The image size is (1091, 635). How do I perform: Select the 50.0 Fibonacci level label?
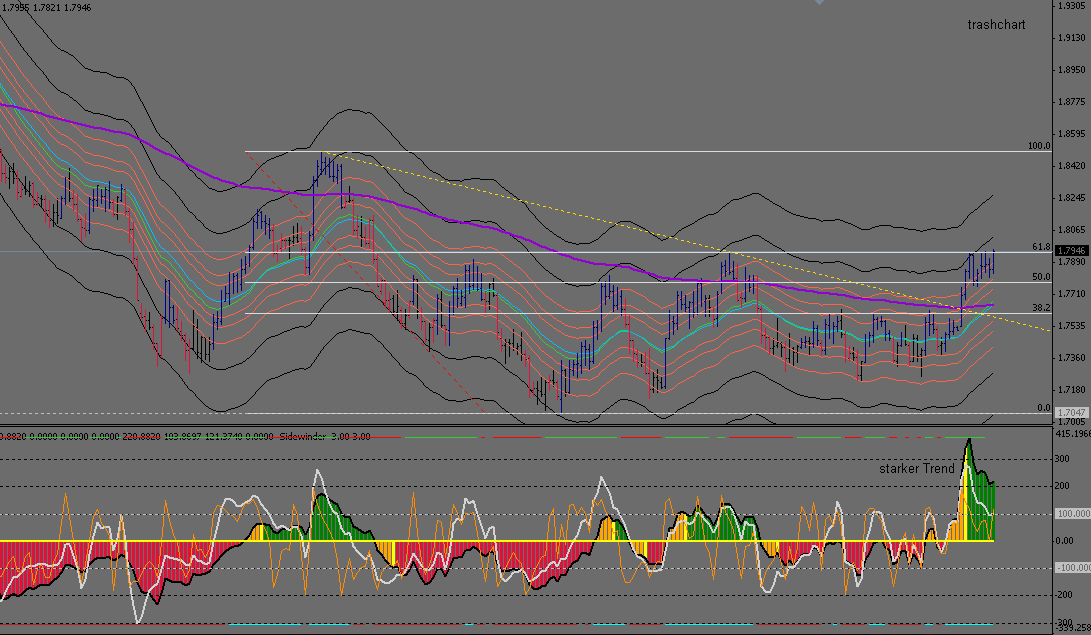pyautogui.click(x=1040, y=277)
